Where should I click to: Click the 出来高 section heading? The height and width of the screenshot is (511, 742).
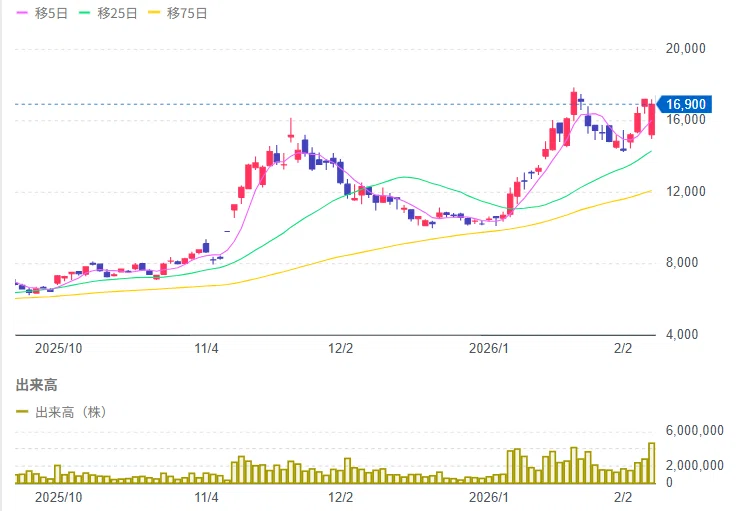pos(36,385)
